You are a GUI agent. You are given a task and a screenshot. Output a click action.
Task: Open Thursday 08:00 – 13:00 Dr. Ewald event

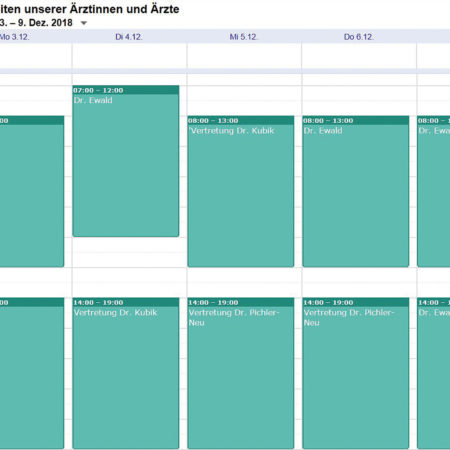pyautogui.click(x=356, y=191)
